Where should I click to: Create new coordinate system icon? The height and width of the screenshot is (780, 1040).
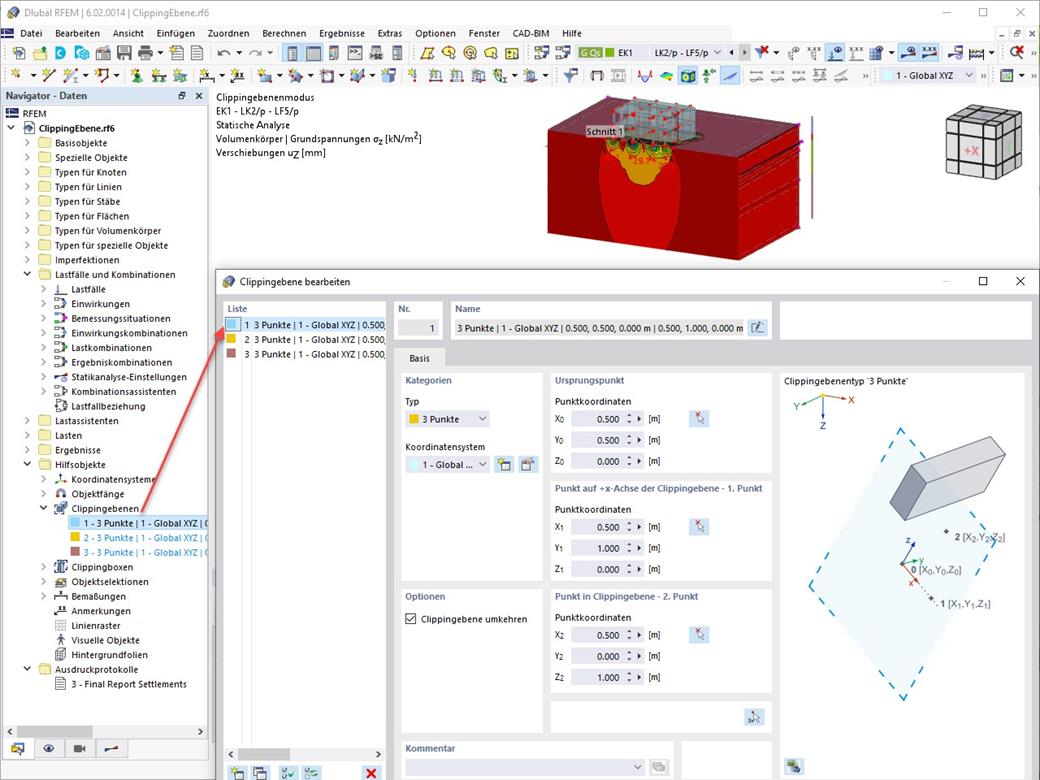pyautogui.click(x=504, y=465)
